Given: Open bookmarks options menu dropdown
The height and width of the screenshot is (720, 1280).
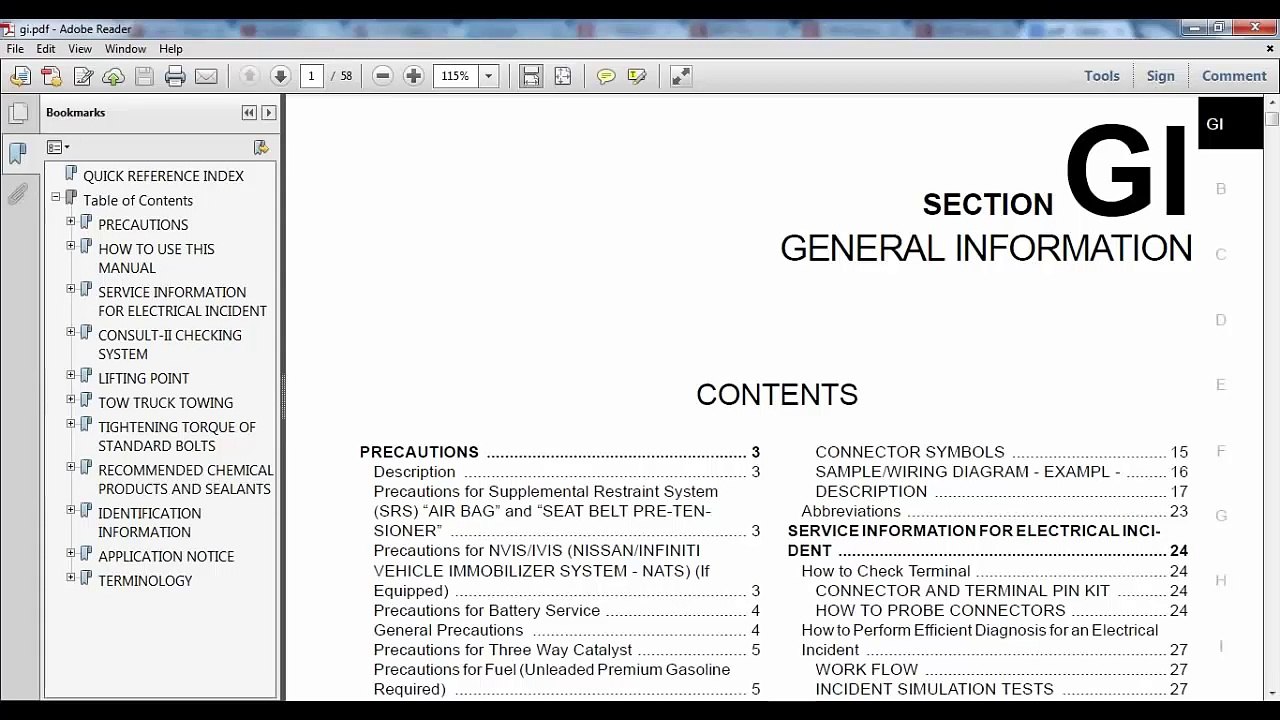Looking at the screenshot, I should click(x=58, y=147).
